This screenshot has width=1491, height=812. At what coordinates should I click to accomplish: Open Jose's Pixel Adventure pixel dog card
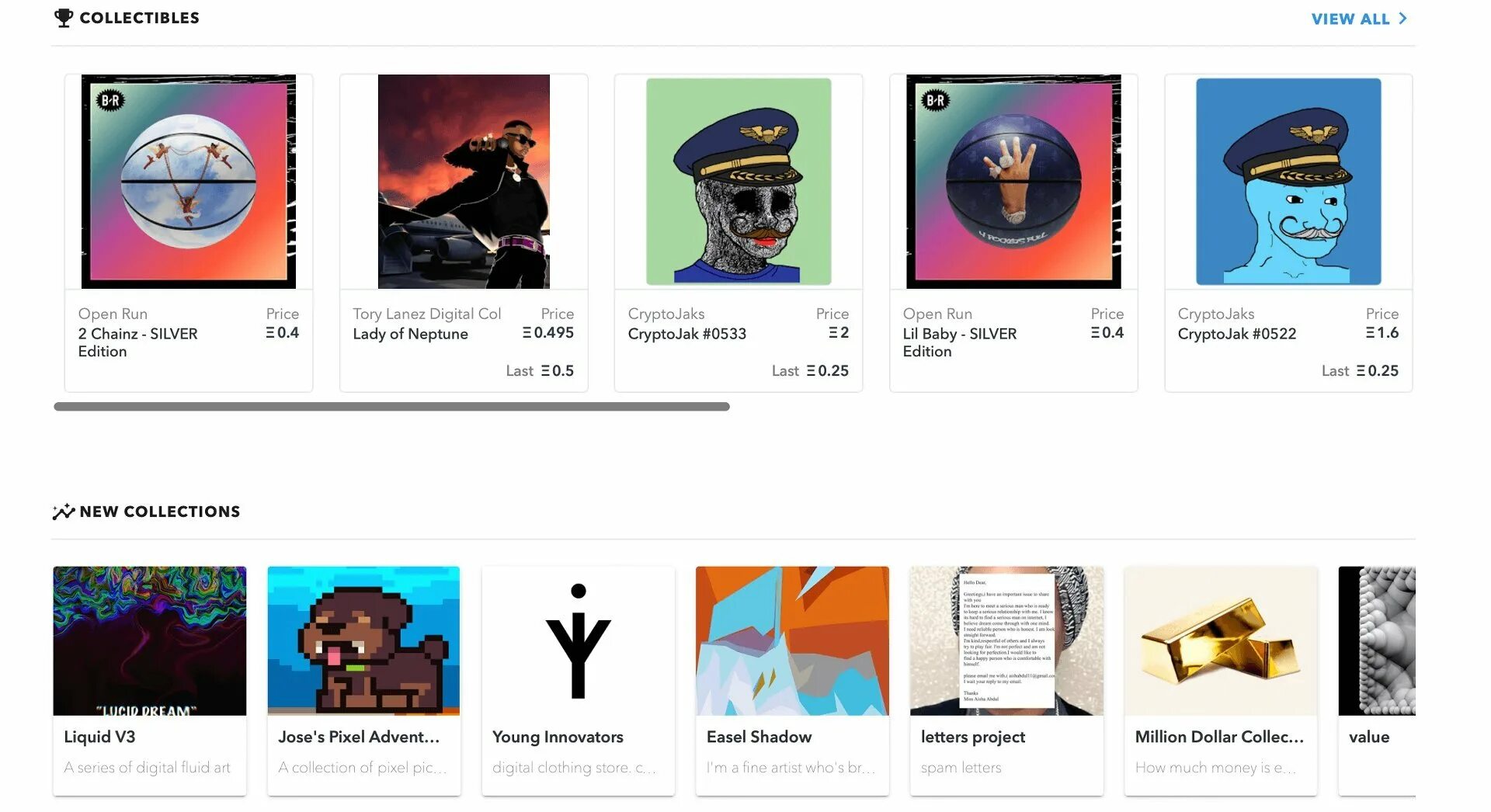(x=363, y=681)
